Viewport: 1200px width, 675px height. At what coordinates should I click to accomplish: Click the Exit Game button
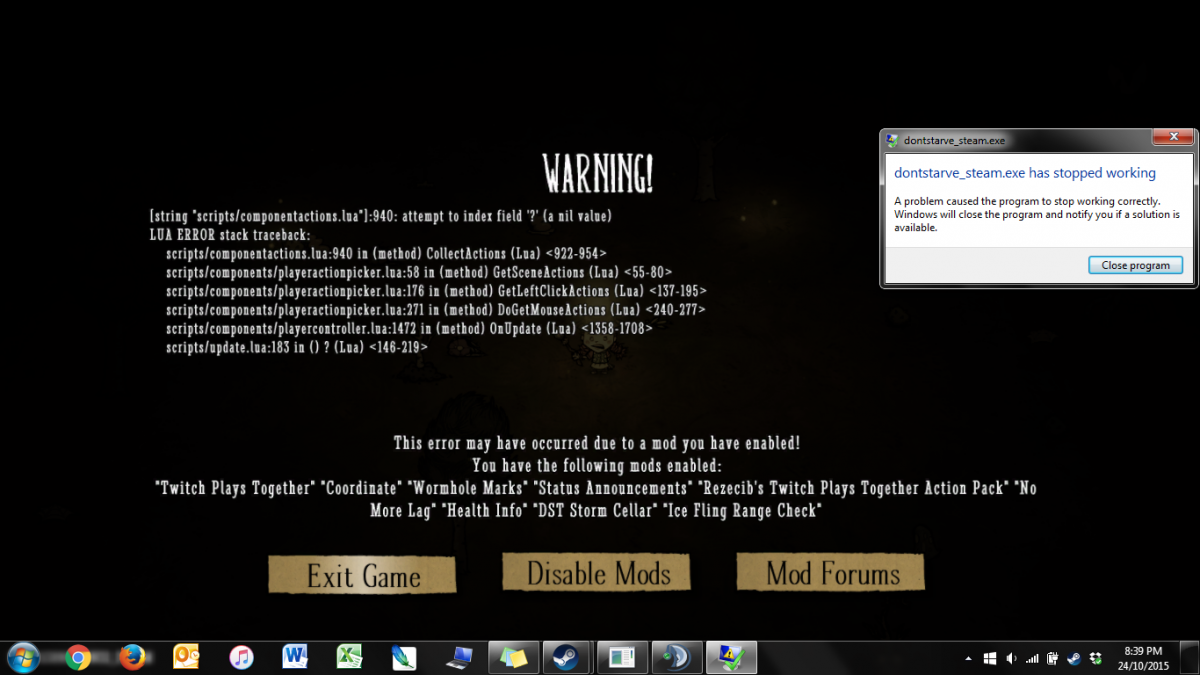[362, 575]
